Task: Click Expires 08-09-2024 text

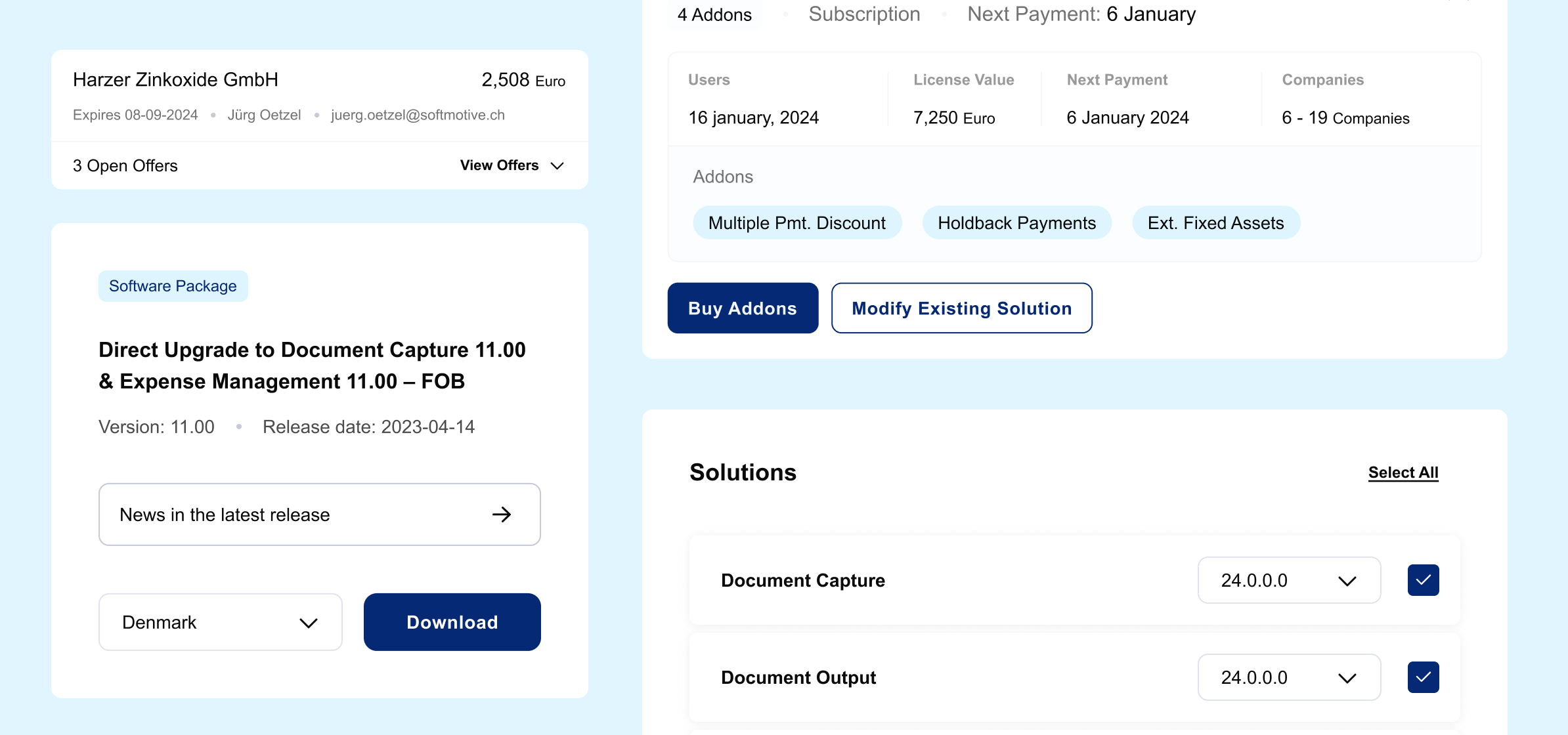Action: (x=135, y=115)
